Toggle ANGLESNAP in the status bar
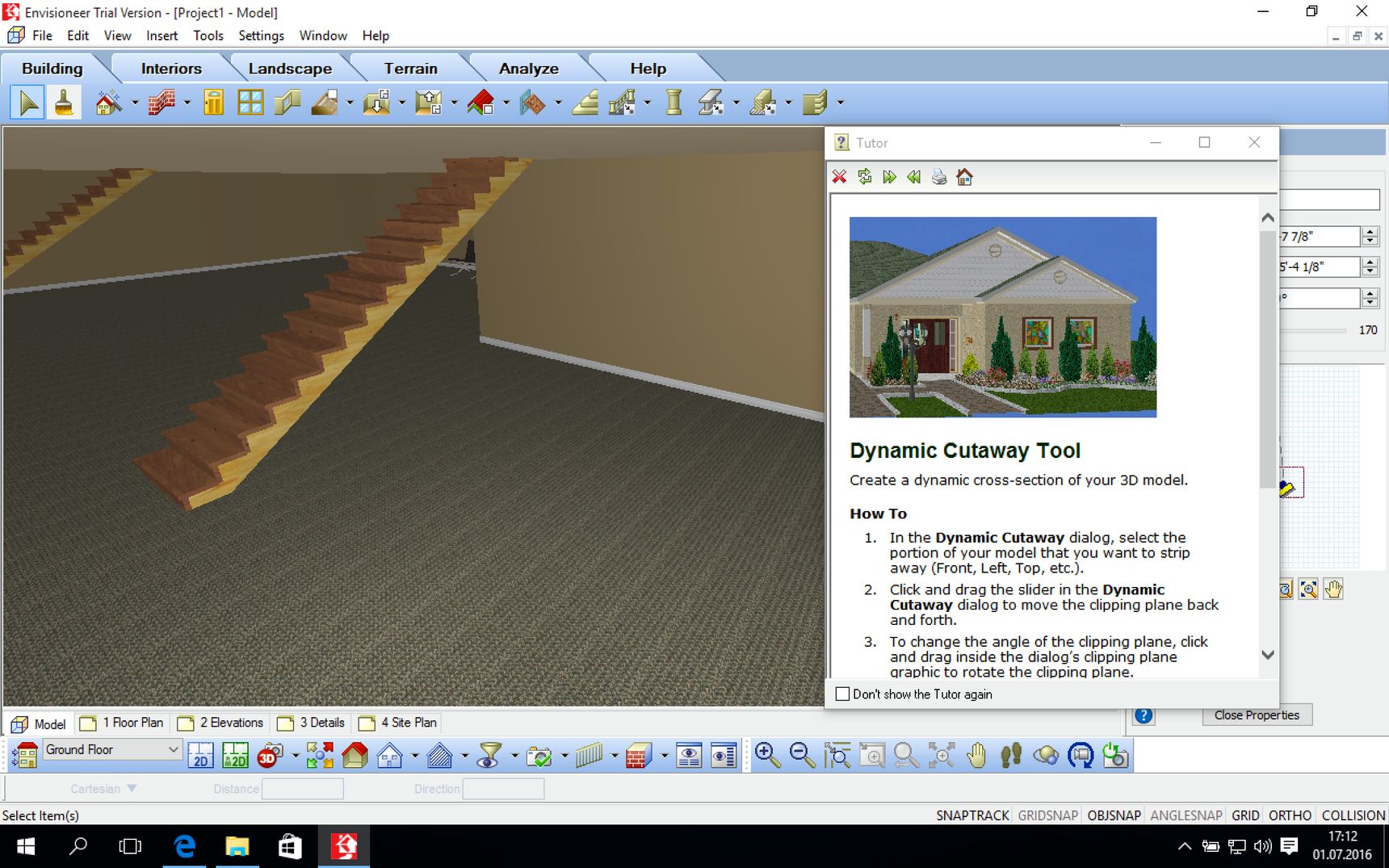This screenshot has height=868, width=1389. click(1185, 816)
